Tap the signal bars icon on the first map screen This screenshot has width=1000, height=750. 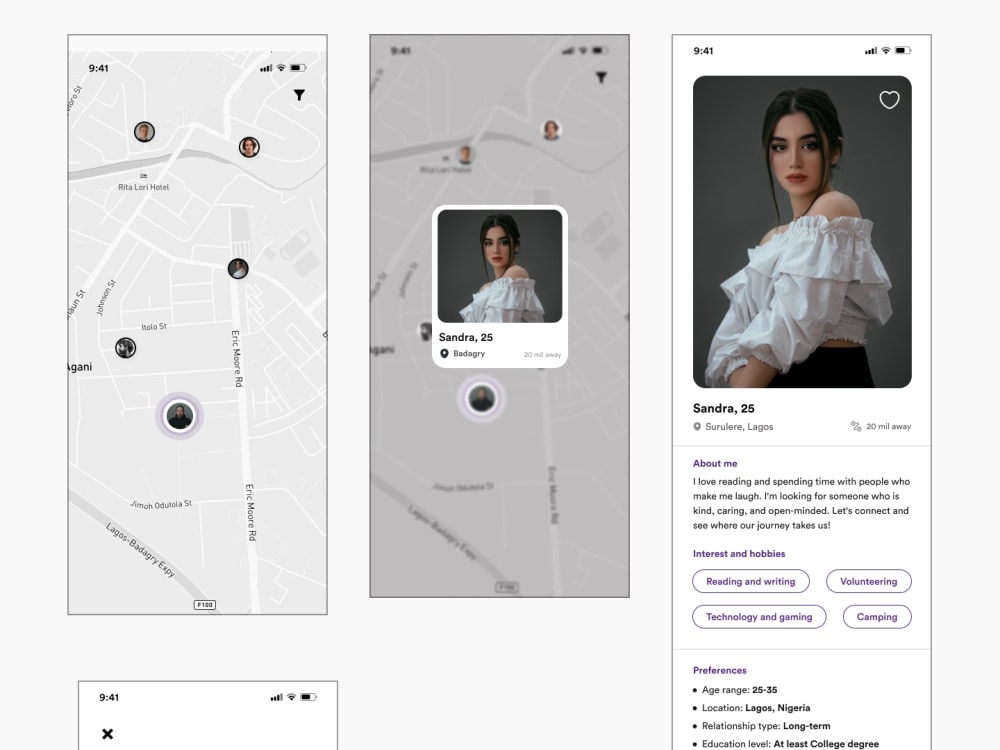pyautogui.click(x=266, y=68)
